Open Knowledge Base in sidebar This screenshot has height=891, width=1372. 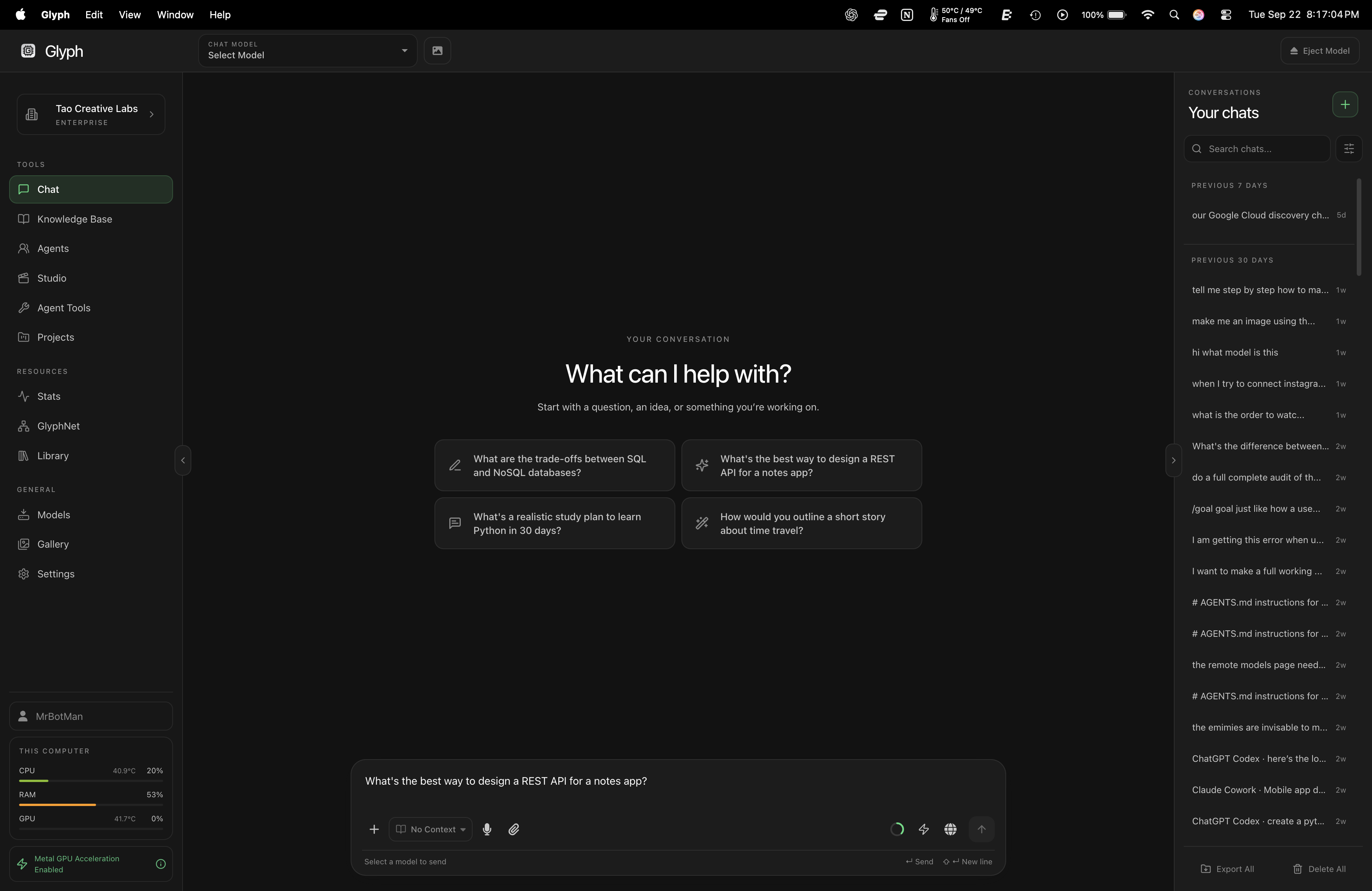tap(91, 219)
